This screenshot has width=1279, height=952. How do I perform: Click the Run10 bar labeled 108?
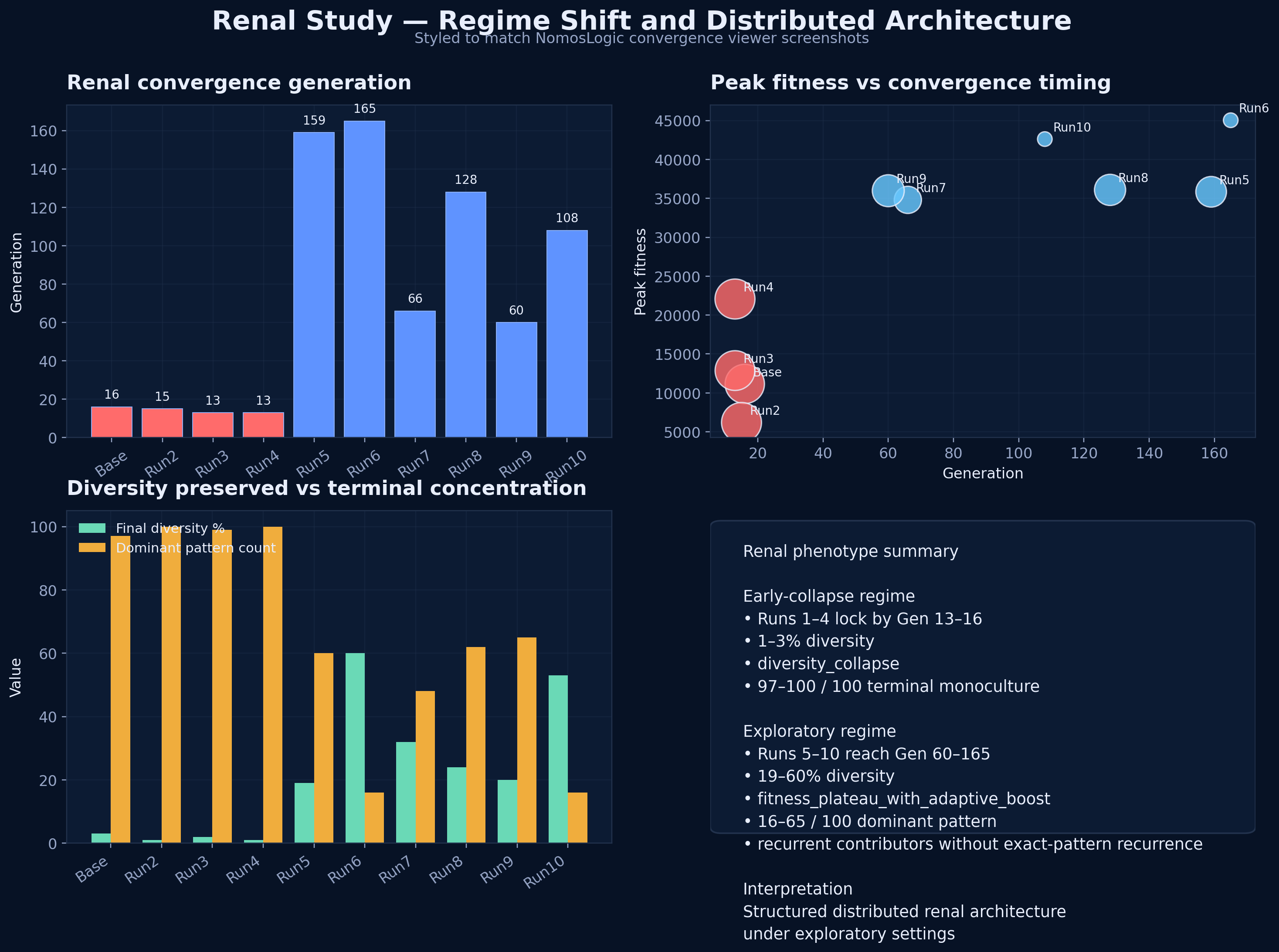tap(567, 334)
